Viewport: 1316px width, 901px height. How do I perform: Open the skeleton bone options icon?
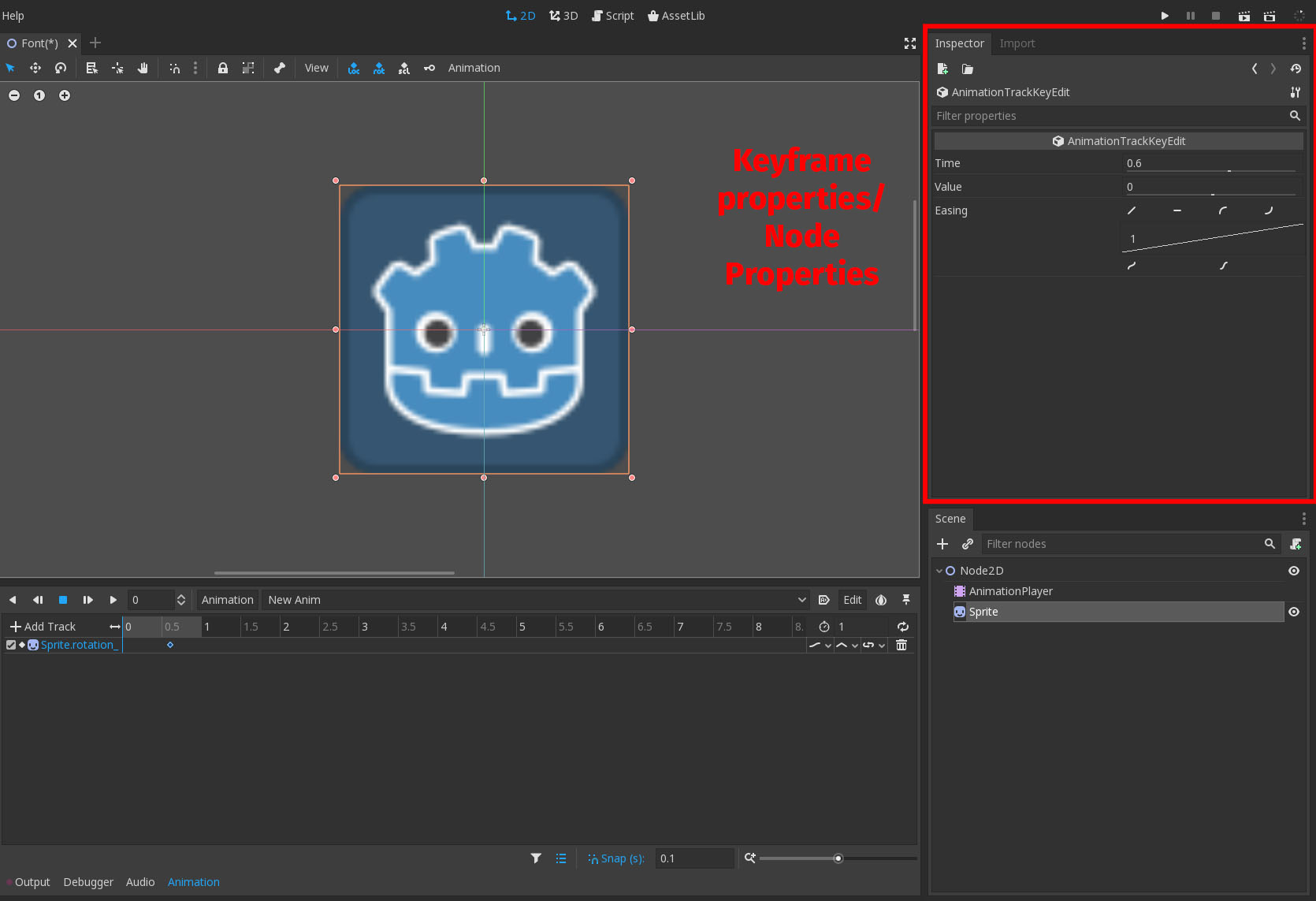pos(279,68)
